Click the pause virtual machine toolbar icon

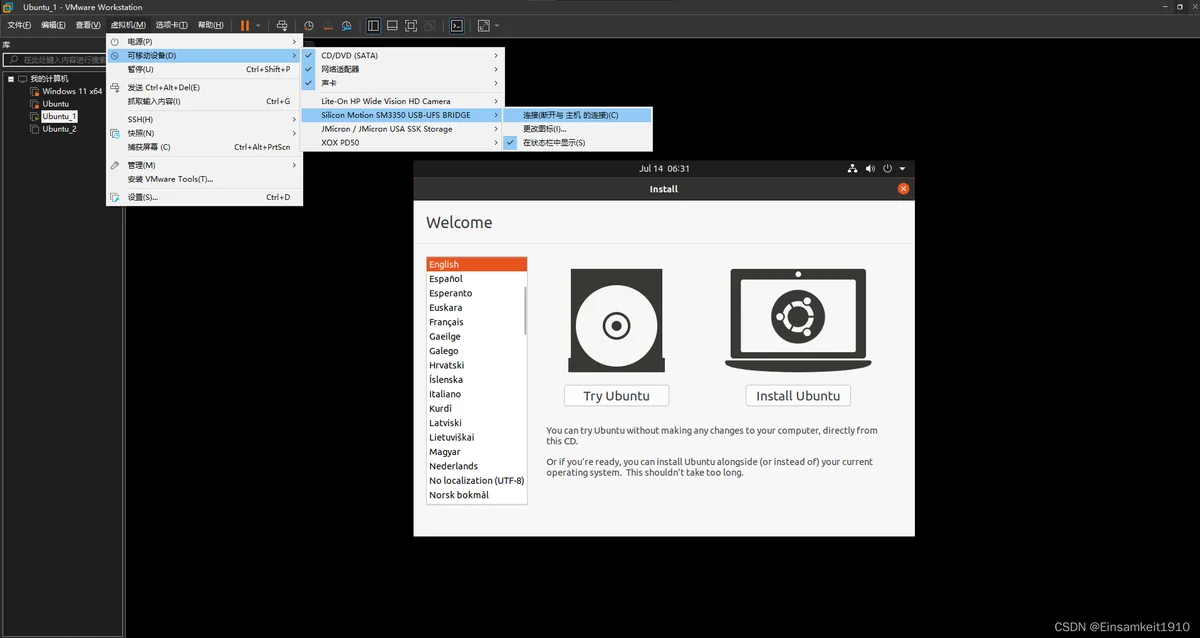click(x=245, y=25)
